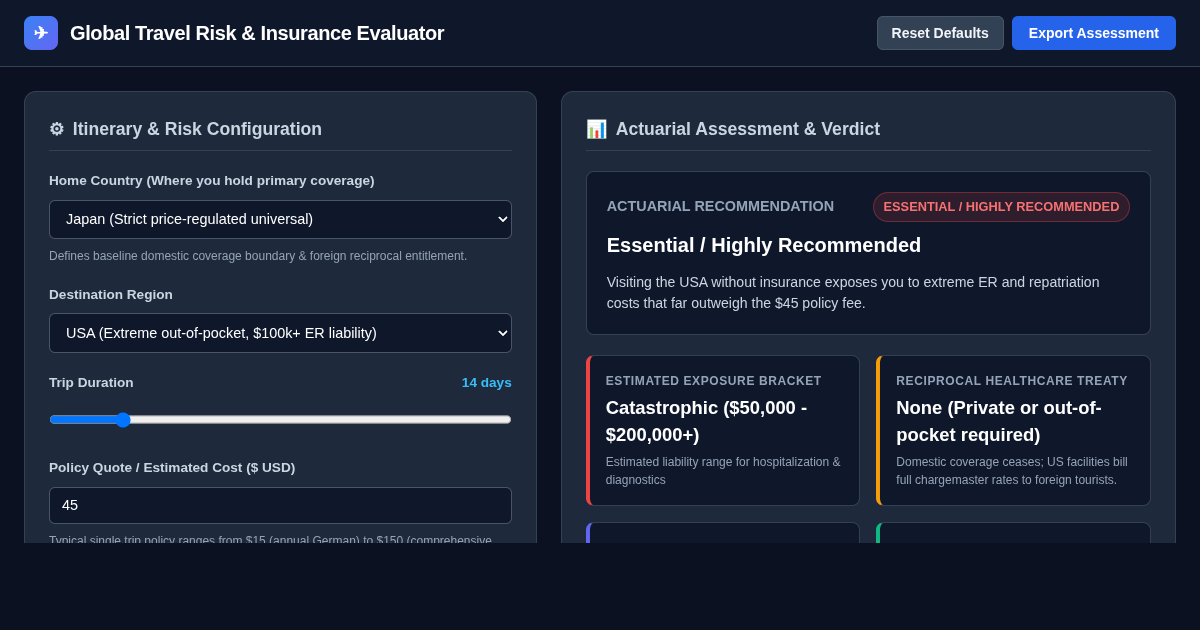Click the 'Policy Quote / Estimated Cost' label
Screen dimensions: 1200x630
(172, 468)
